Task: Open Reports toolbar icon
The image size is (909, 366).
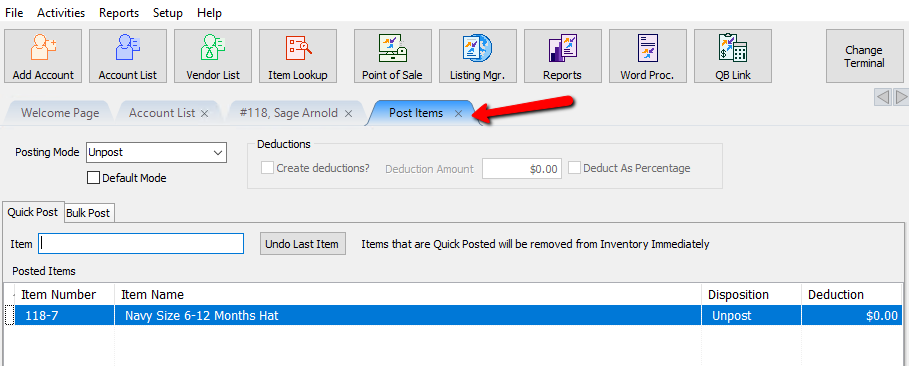Action: (562, 56)
